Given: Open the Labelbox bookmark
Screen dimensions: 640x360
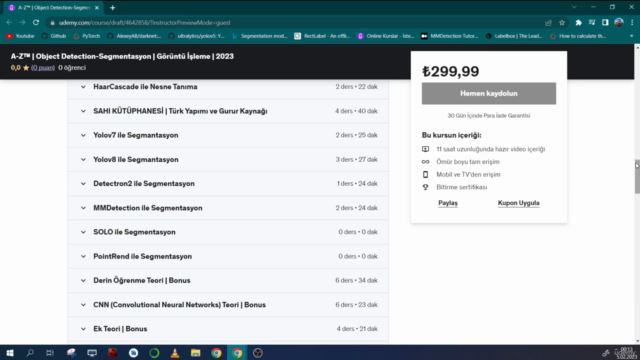Looking at the screenshot, I should (x=514, y=36).
